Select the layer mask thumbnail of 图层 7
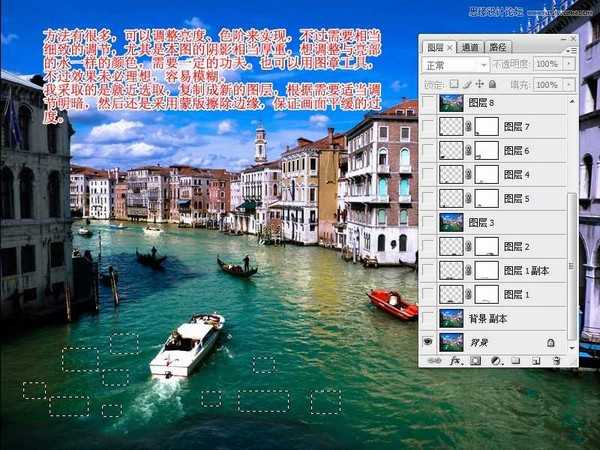 [487, 127]
